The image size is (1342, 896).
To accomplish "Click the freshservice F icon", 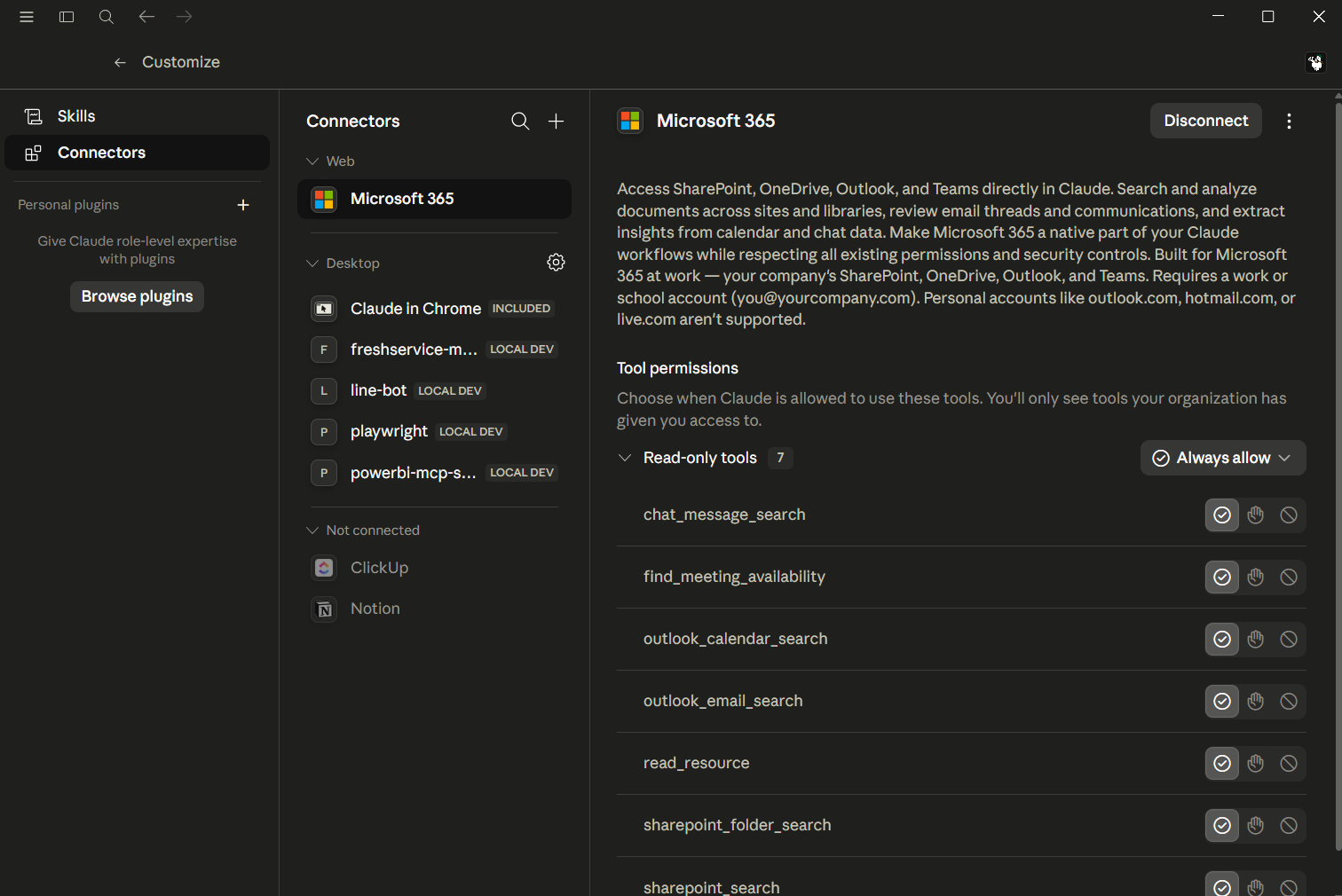I will [x=324, y=350].
